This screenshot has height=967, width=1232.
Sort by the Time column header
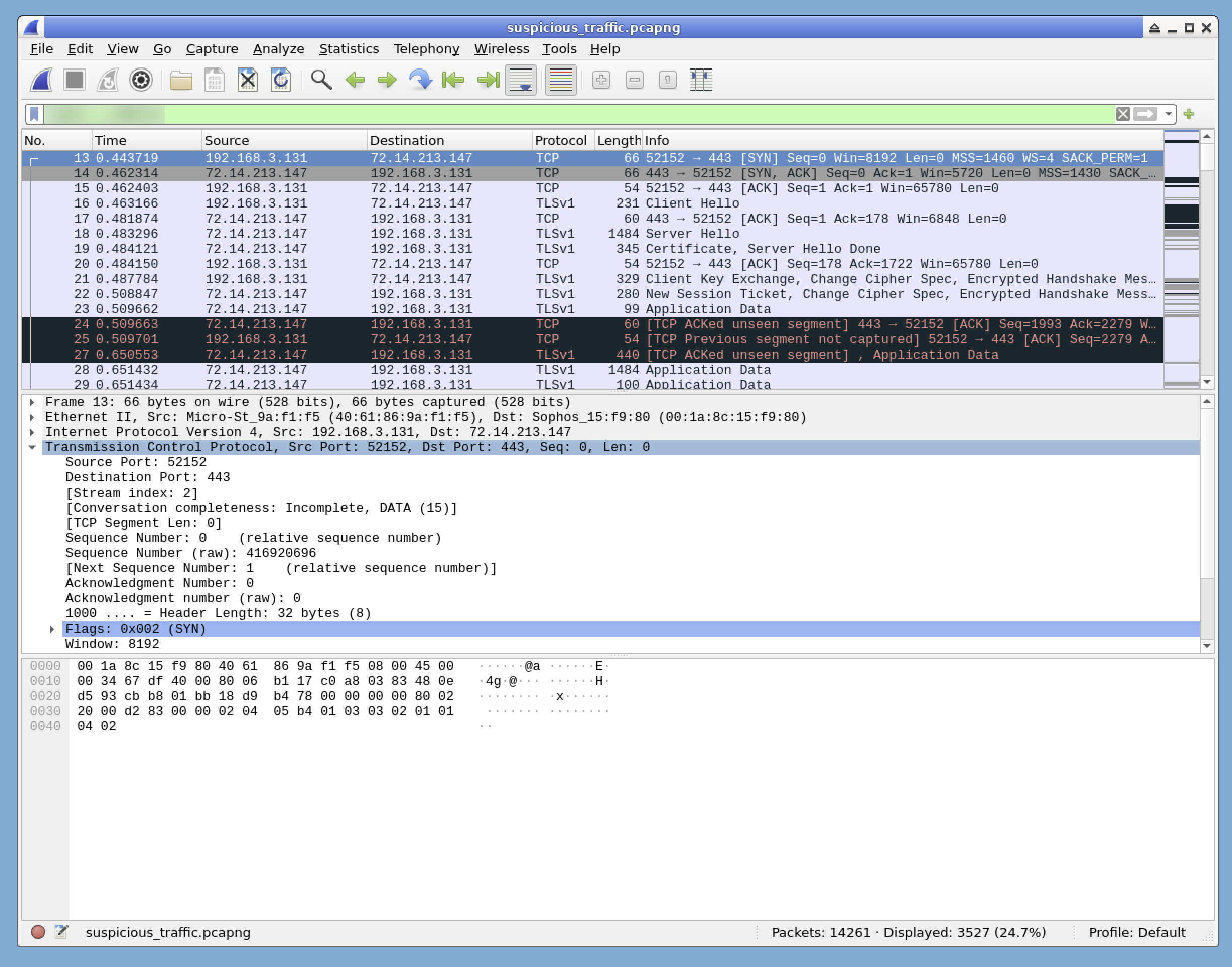pos(147,141)
